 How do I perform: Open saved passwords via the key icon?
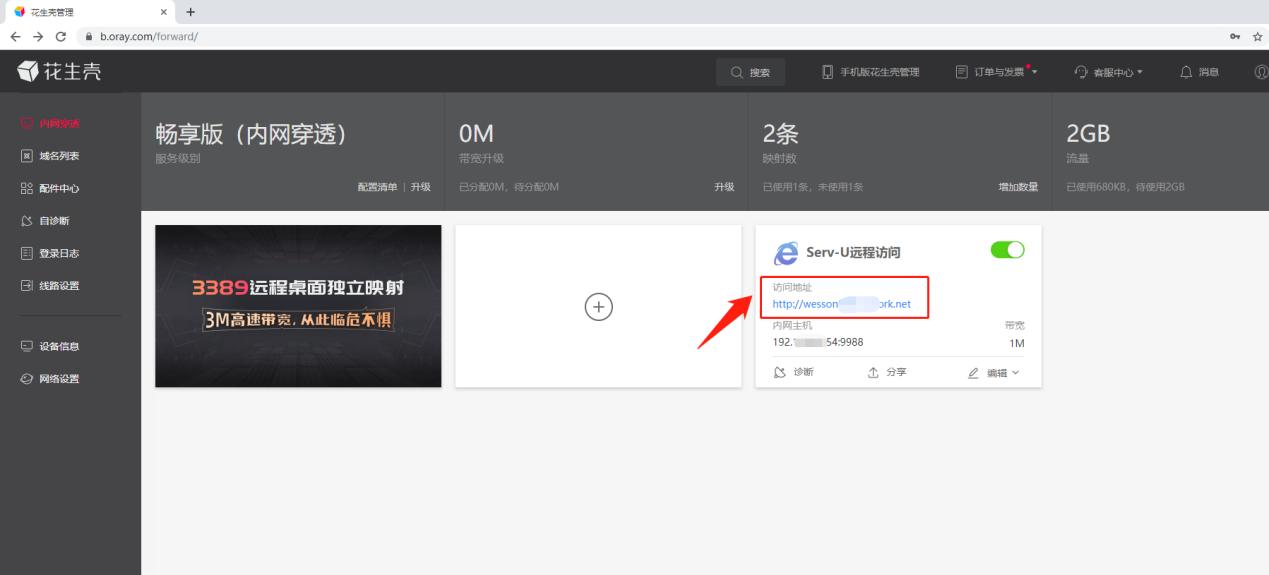[x=1235, y=36]
